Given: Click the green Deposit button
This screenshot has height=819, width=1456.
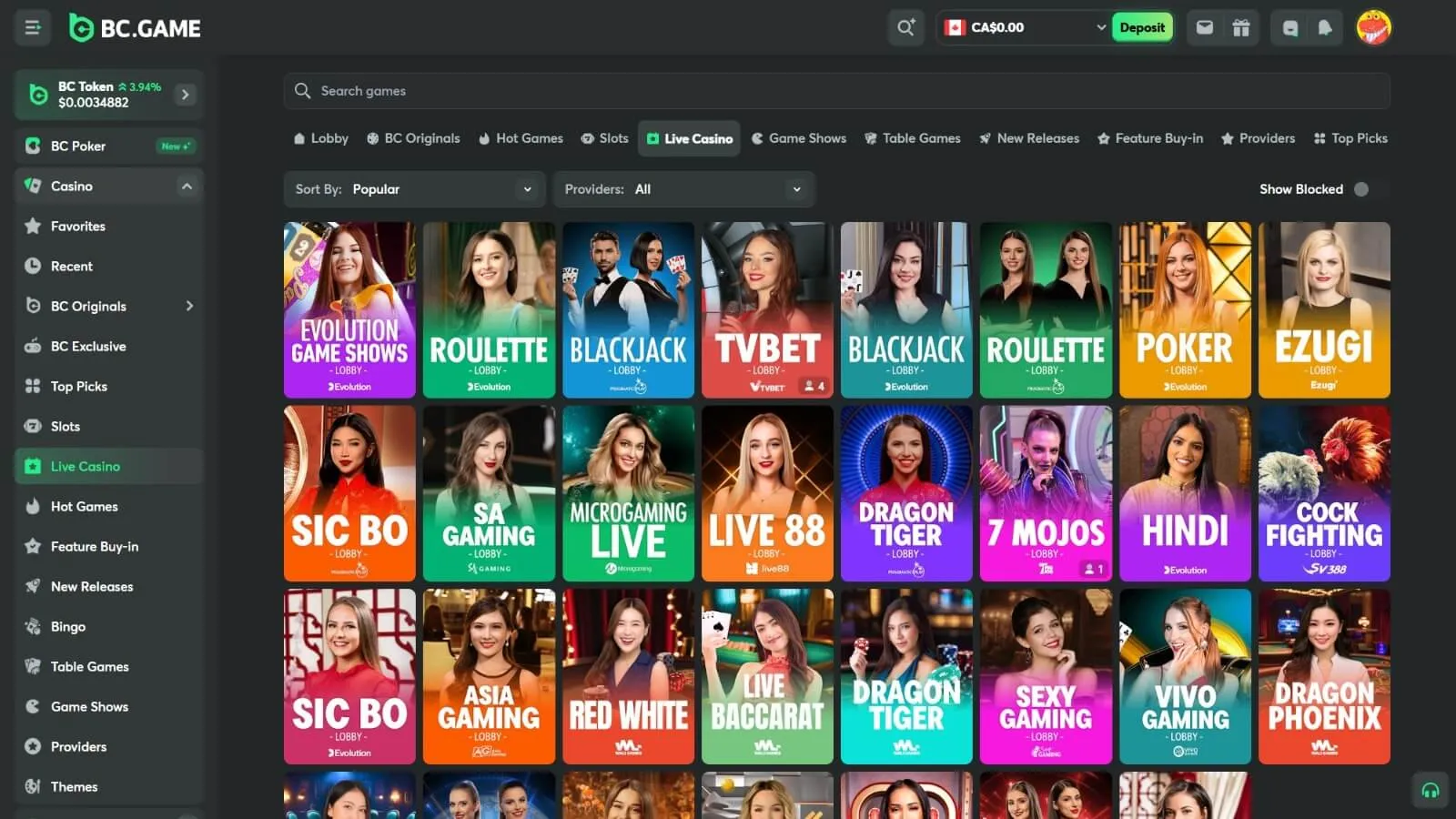Looking at the screenshot, I should tap(1141, 27).
